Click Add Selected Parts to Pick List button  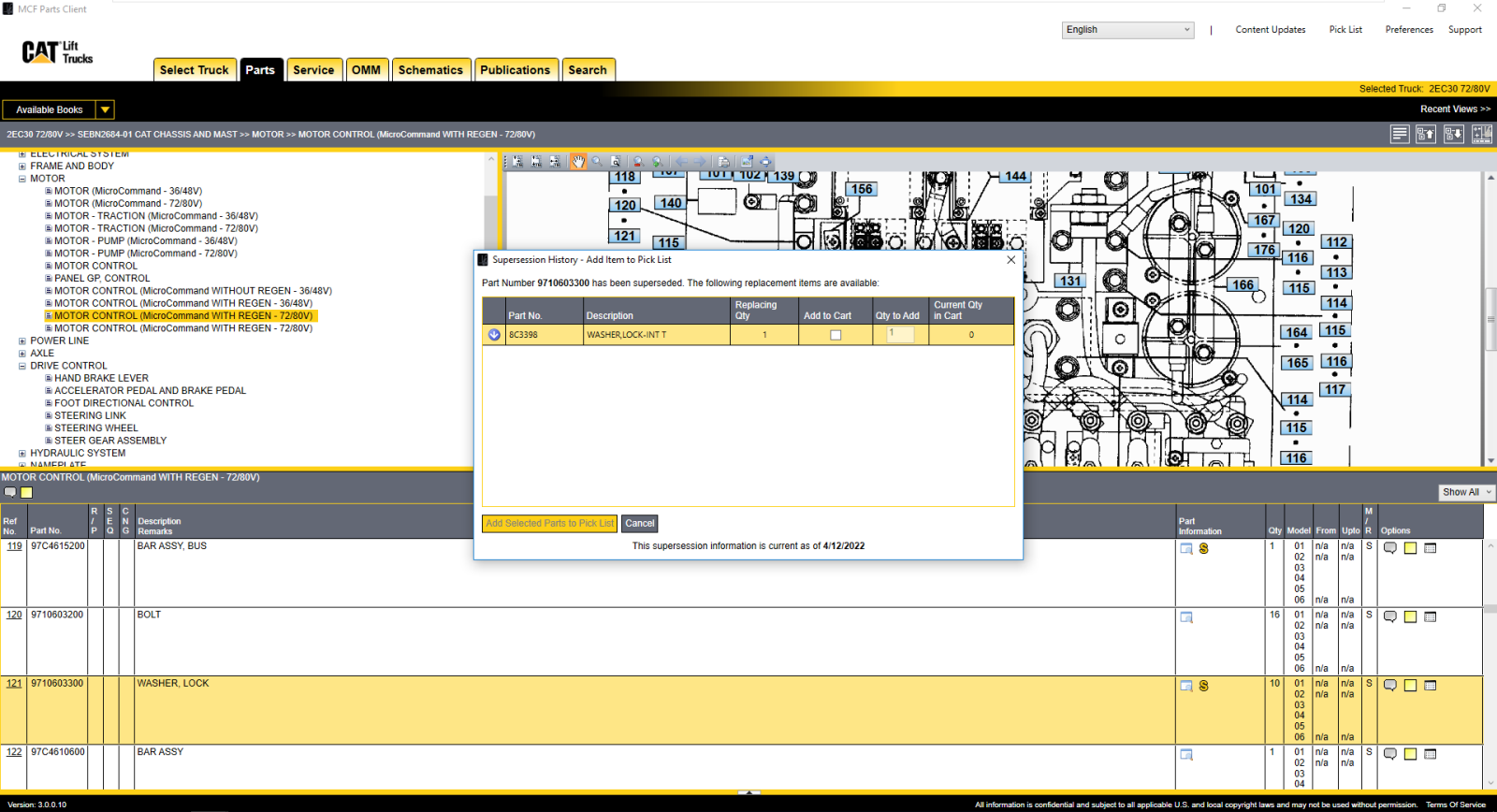550,524
